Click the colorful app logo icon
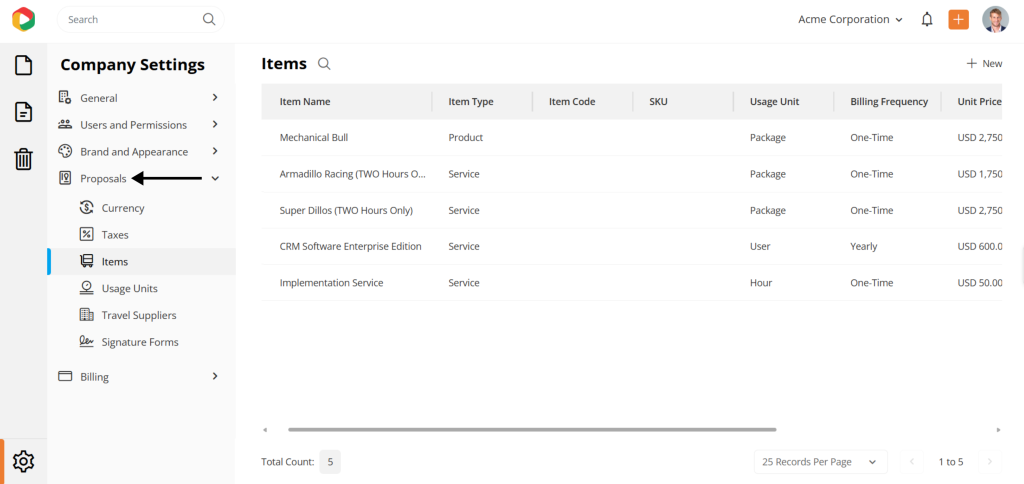Screen dimensions: 1024x484 coord(24,19)
